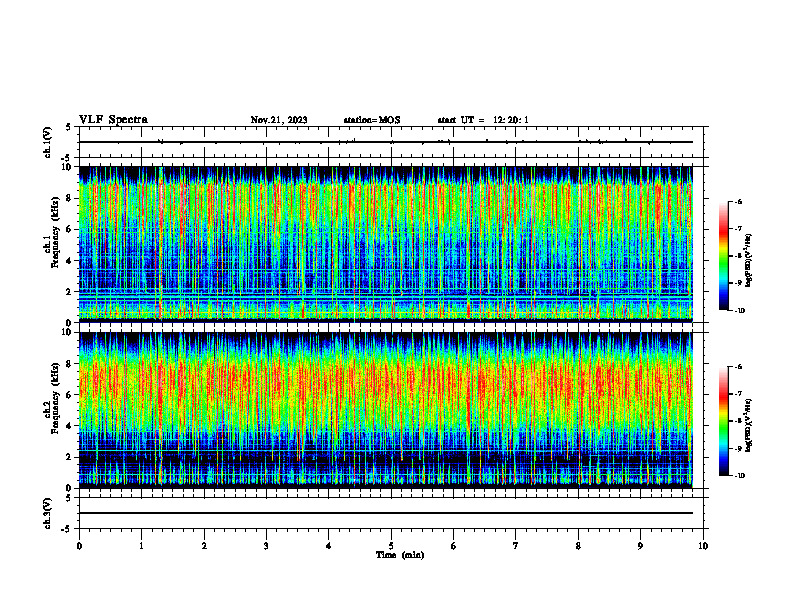The height and width of the screenshot is (612, 792).
Task: Select the "start UT = 12:20: 1" text
Action: [483, 120]
